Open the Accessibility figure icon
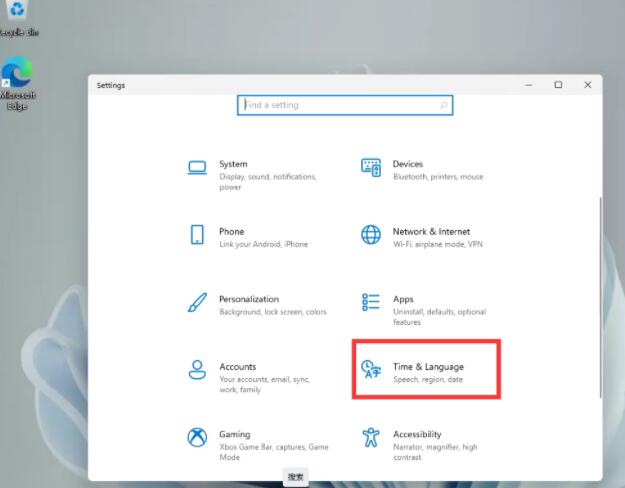Viewport: 625px width, 488px height. point(371,437)
